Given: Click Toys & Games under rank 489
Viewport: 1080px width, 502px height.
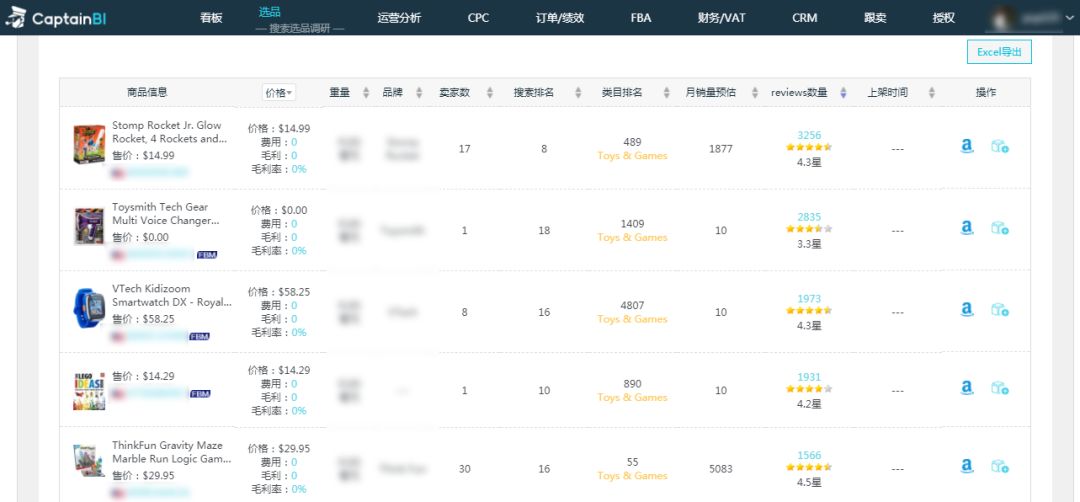Looking at the screenshot, I should coord(632,156).
